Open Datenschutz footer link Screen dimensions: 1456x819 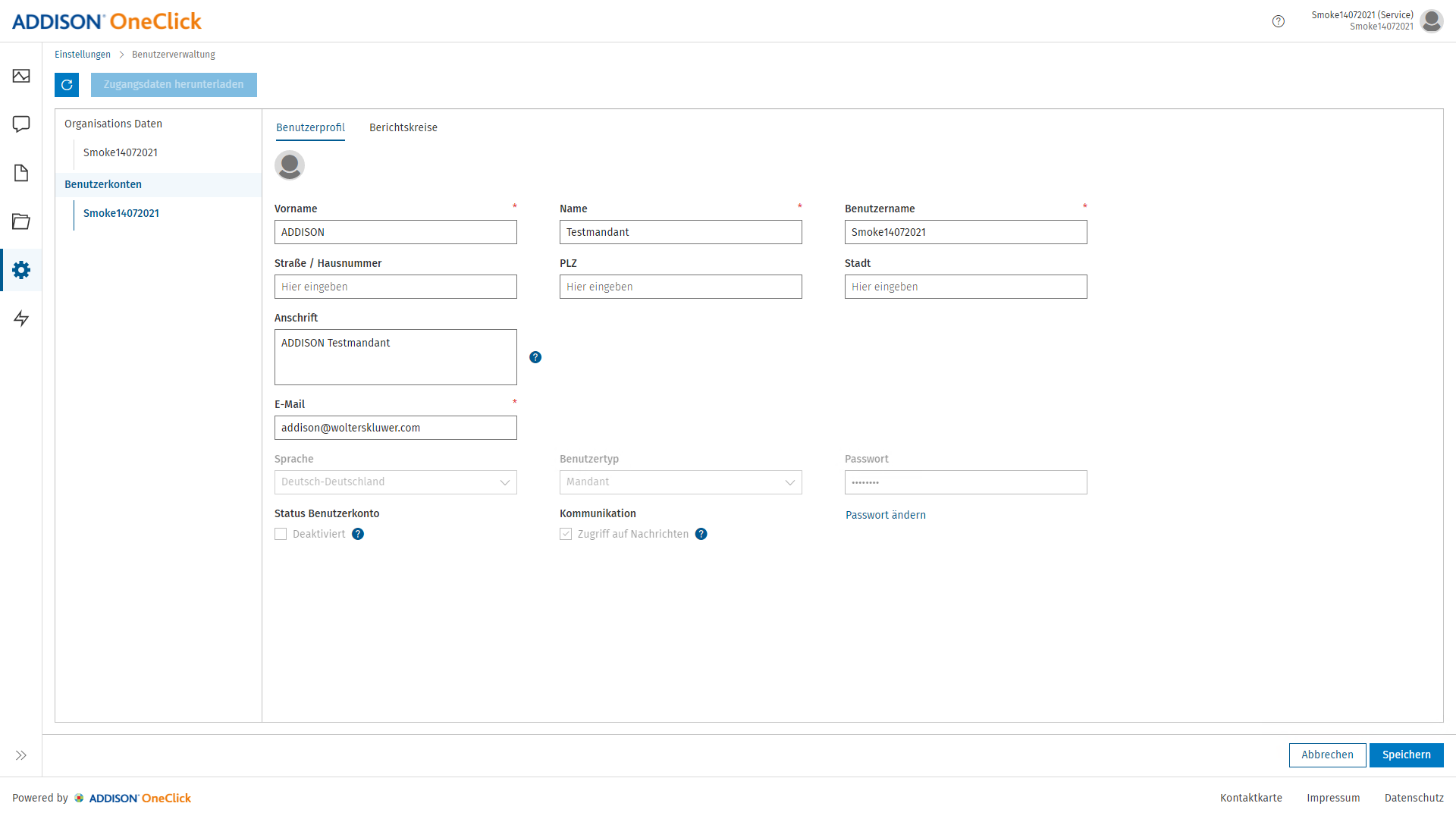click(1414, 798)
